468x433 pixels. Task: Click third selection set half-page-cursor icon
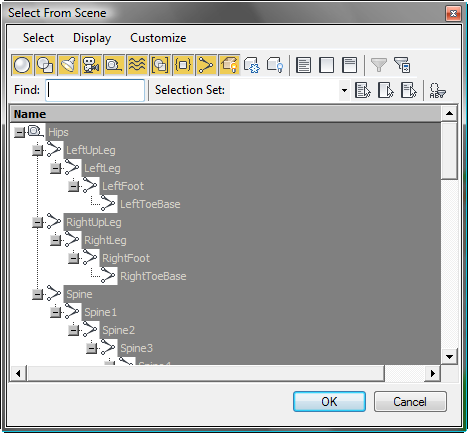tap(408, 90)
